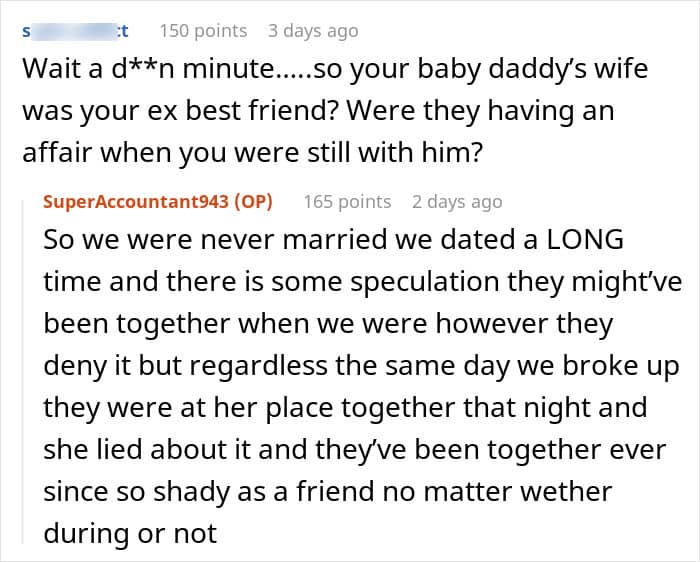Viewport: 700px width, 562px height.
Task: Click the line "they were at her place together"
Action: [345, 408]
